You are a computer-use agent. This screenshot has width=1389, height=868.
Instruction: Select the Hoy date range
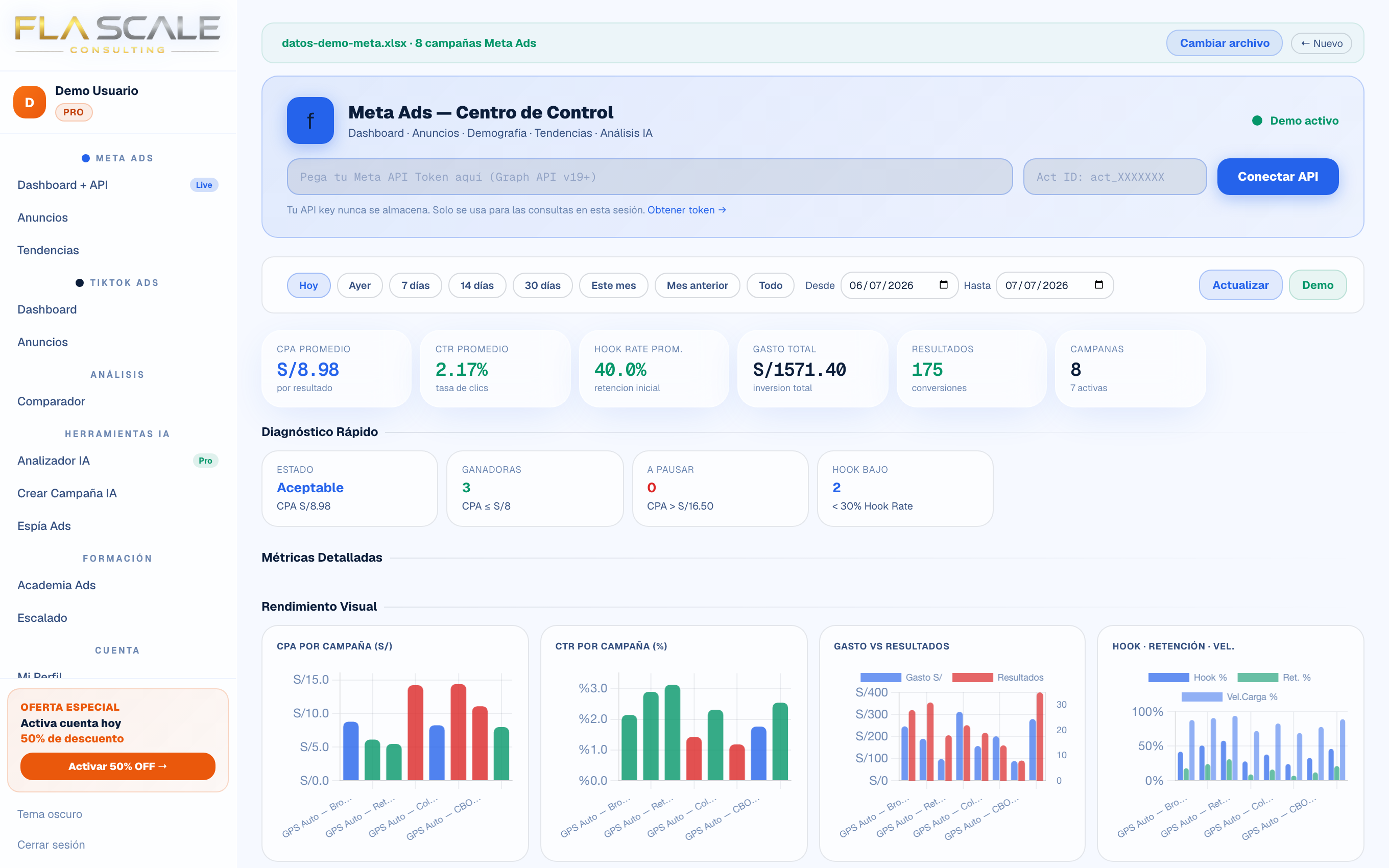point(308,285)
